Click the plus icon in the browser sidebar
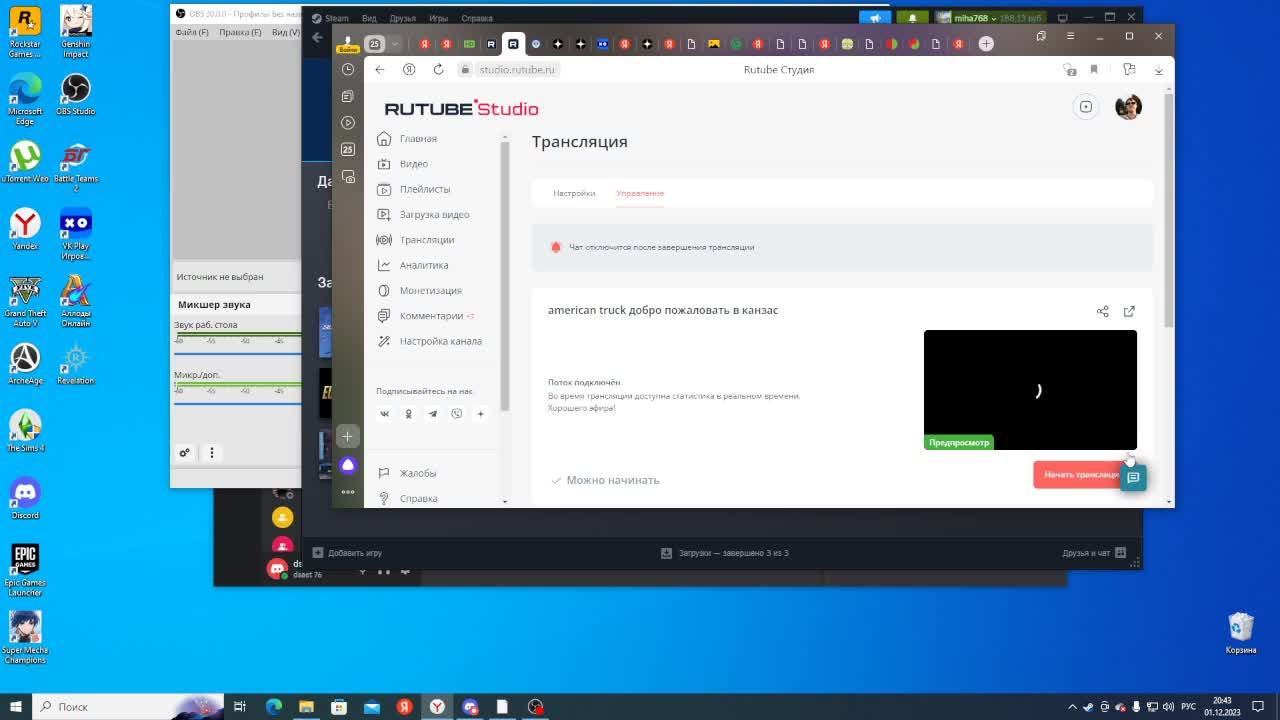The height and width of the screenshot is (720, 1280). pyautogui.click(x=348, y=436)
